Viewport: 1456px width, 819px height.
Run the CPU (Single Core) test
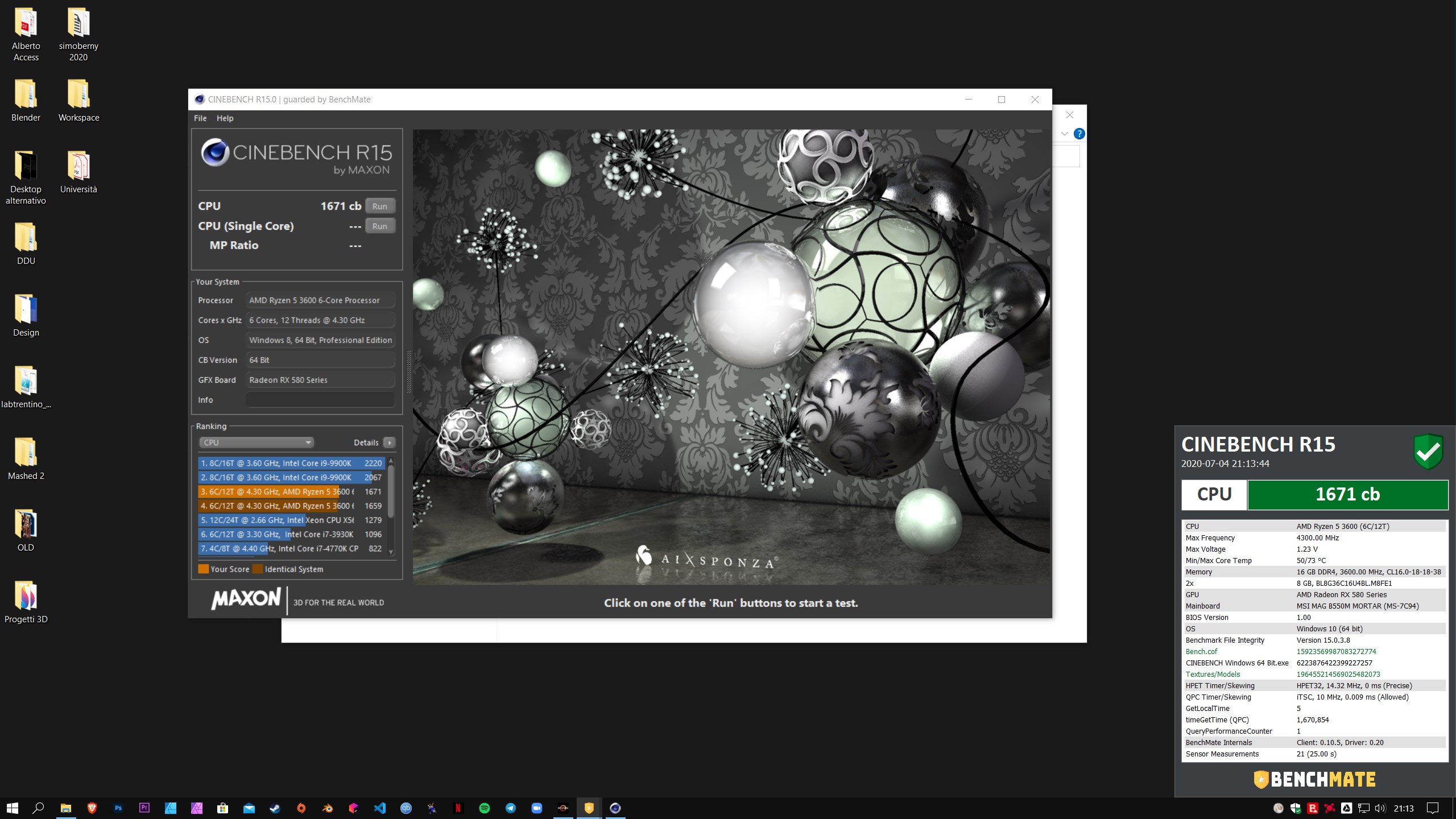(x=380, y=226)
